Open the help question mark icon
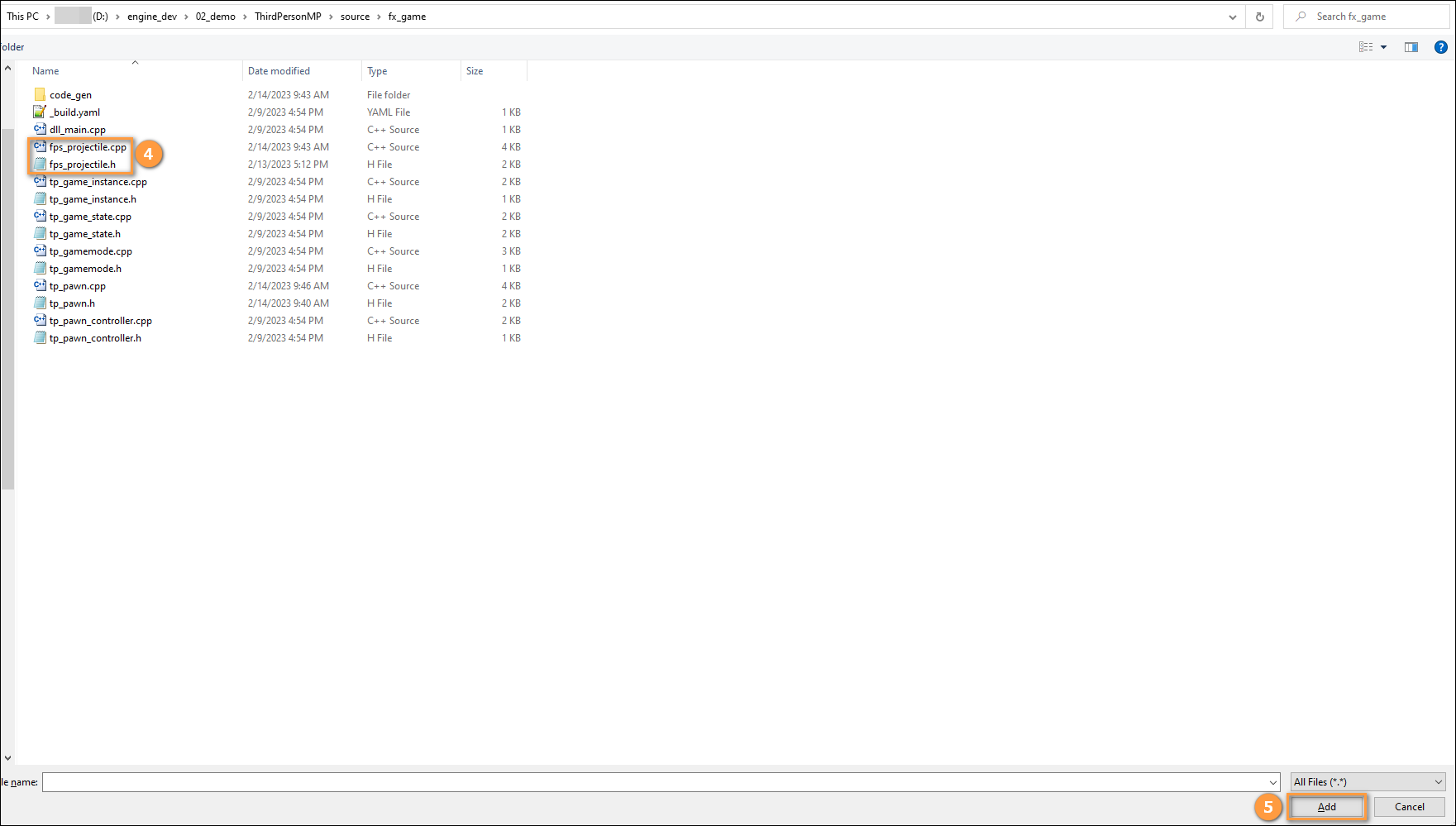1456x826 pixels. pos(1440,47)
